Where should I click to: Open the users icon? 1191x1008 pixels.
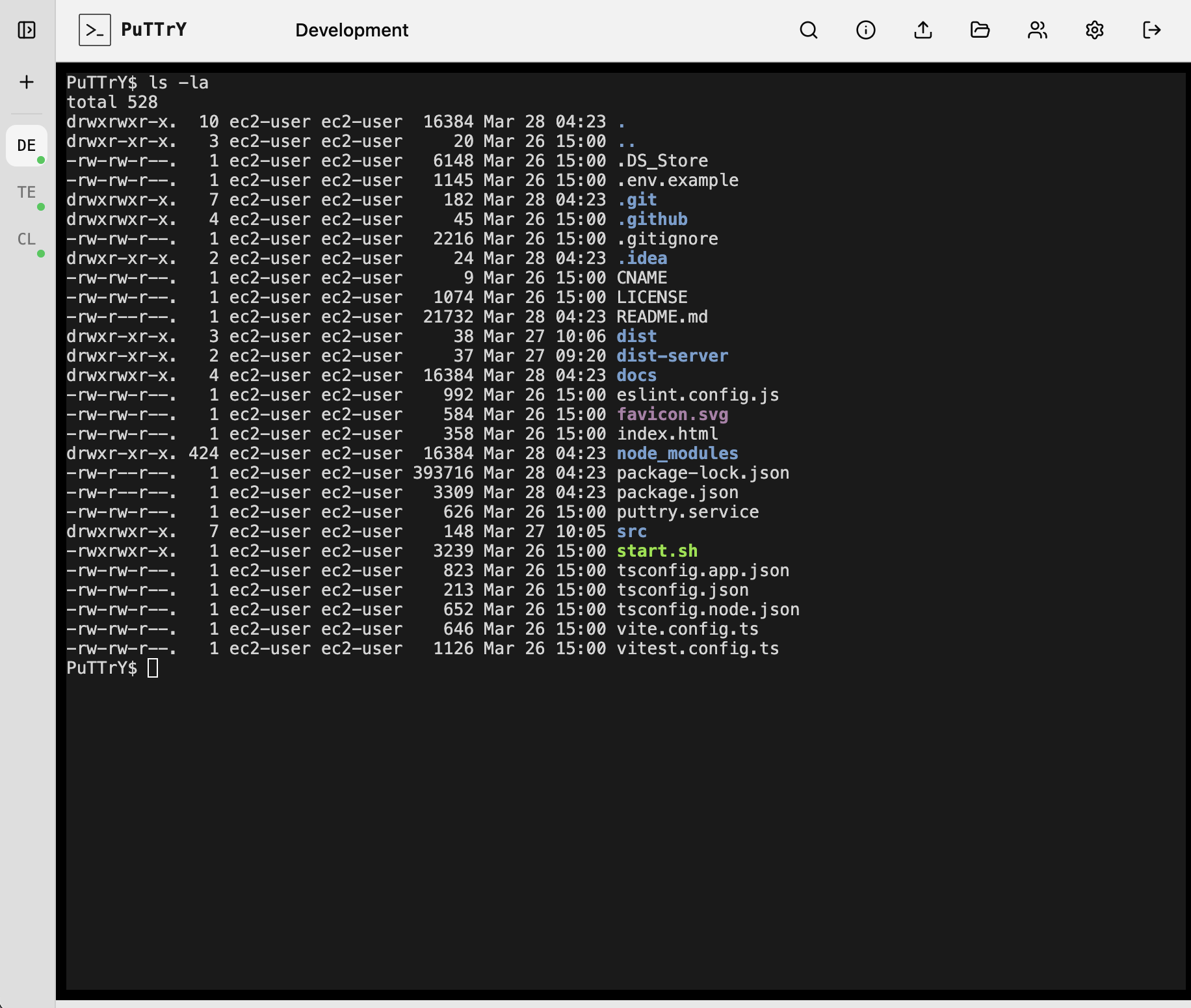[1038, 30]
